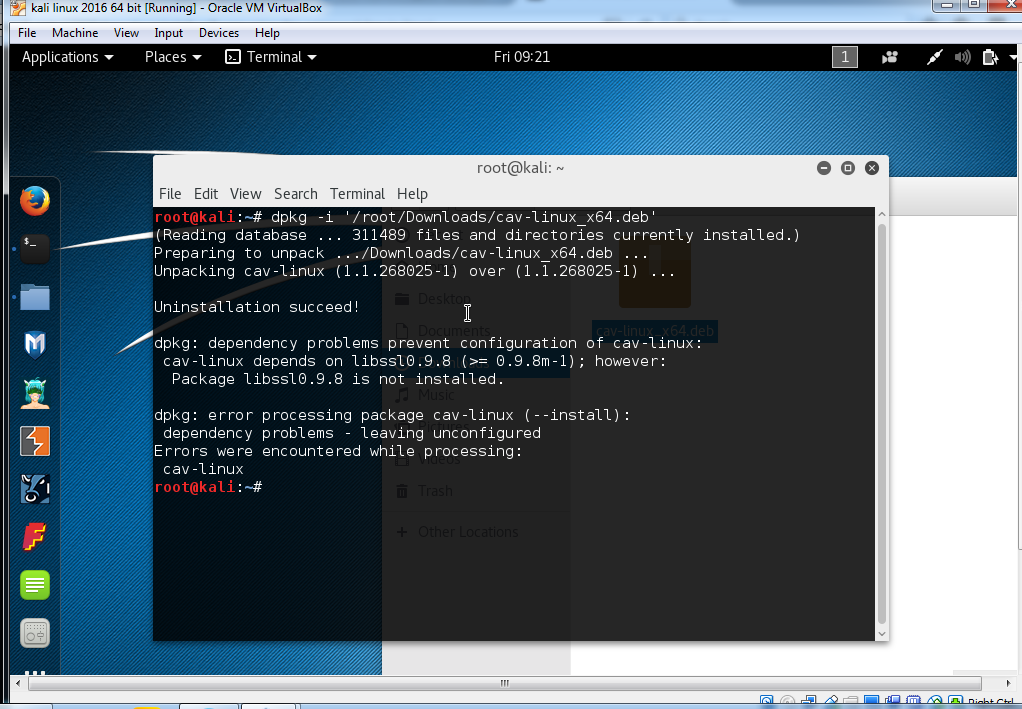This screenshot has height=709, width=1022.
Task: Open the Devices menu in VirtualBox
Action: [x=218, y=33]
